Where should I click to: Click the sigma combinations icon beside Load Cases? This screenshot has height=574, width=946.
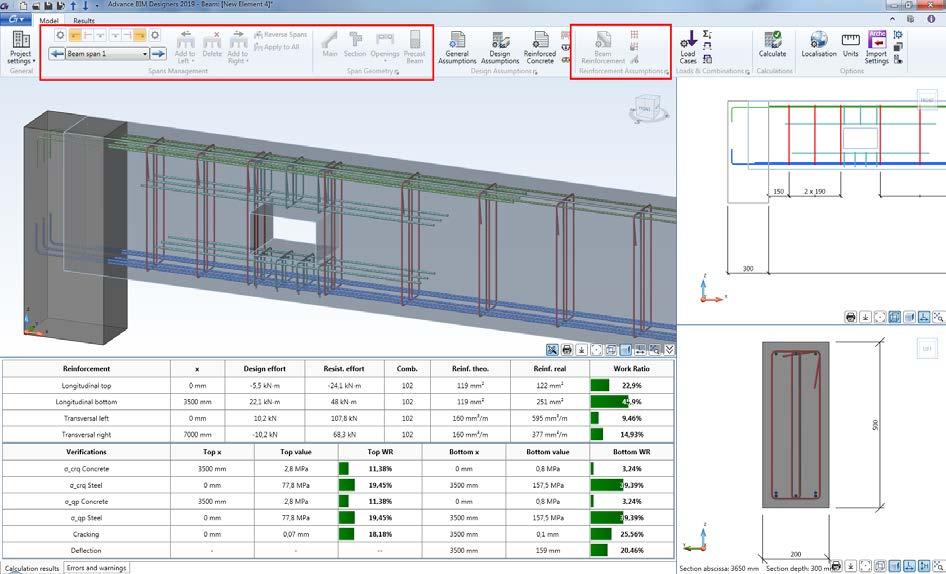tap(707, 34)
